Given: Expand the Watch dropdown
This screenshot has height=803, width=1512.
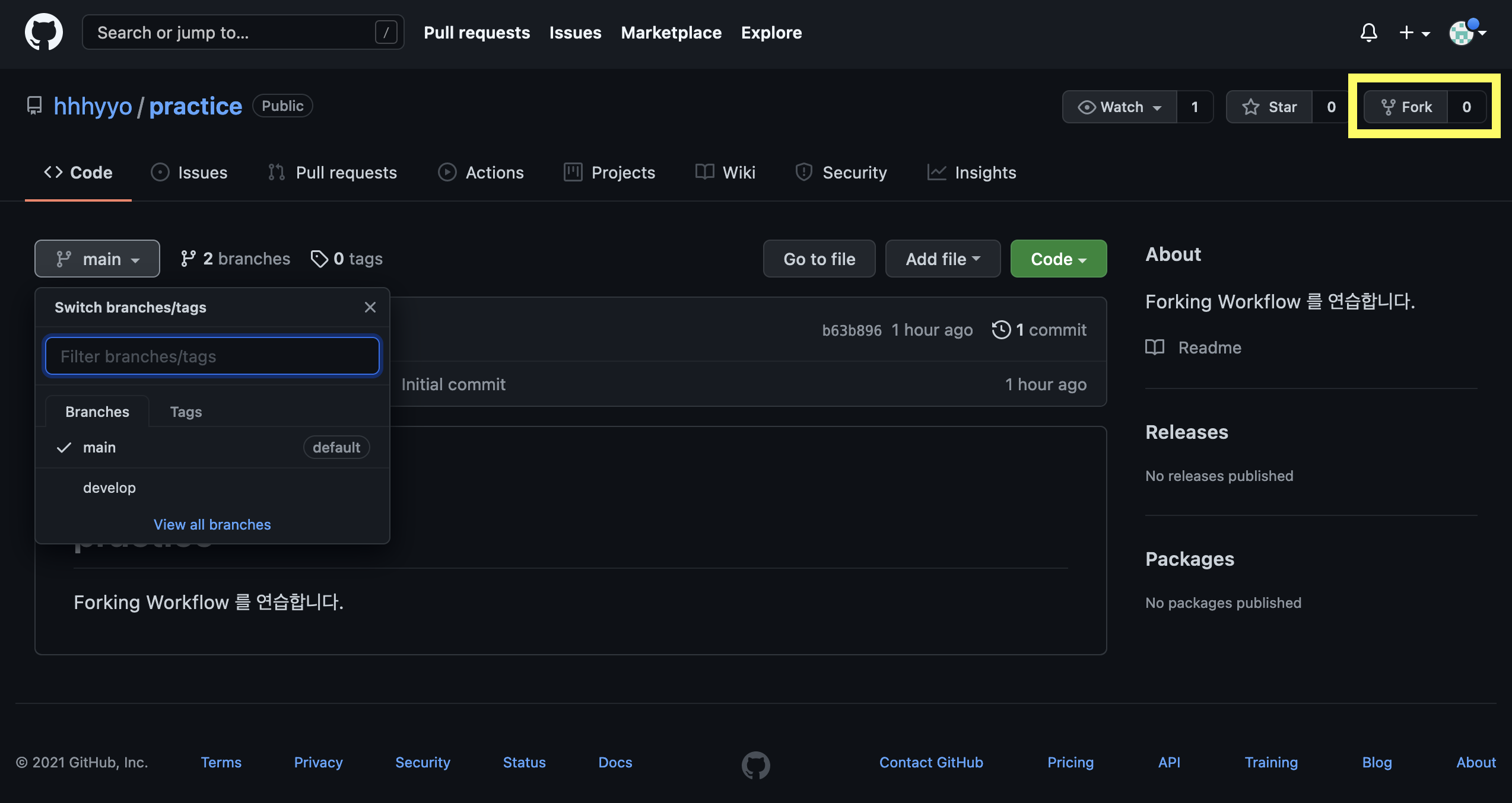Looking at the screenshot, I should [1119, 107].
